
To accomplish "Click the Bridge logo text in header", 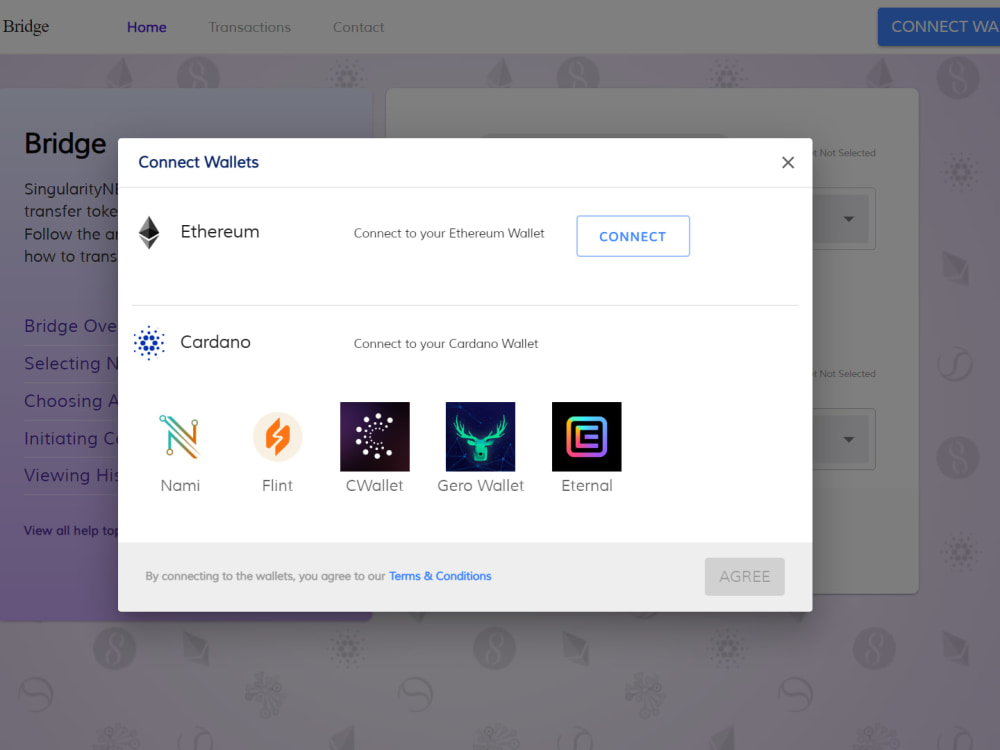I will tap(26, 27).
